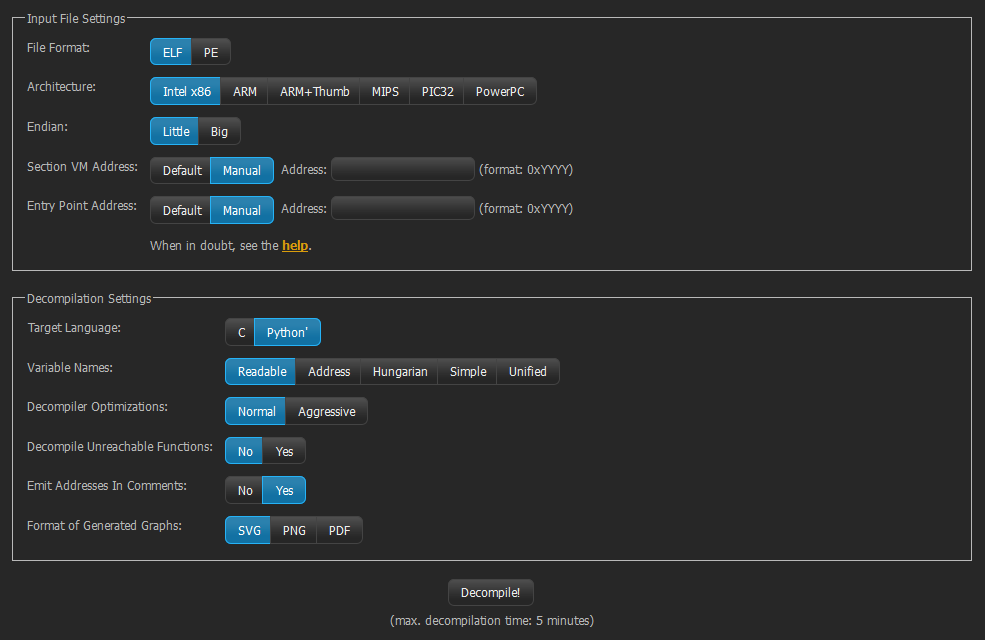Viewport: 985px width, 640px height.
Task: Choose PNG graph format
Action: click(294, 531)
